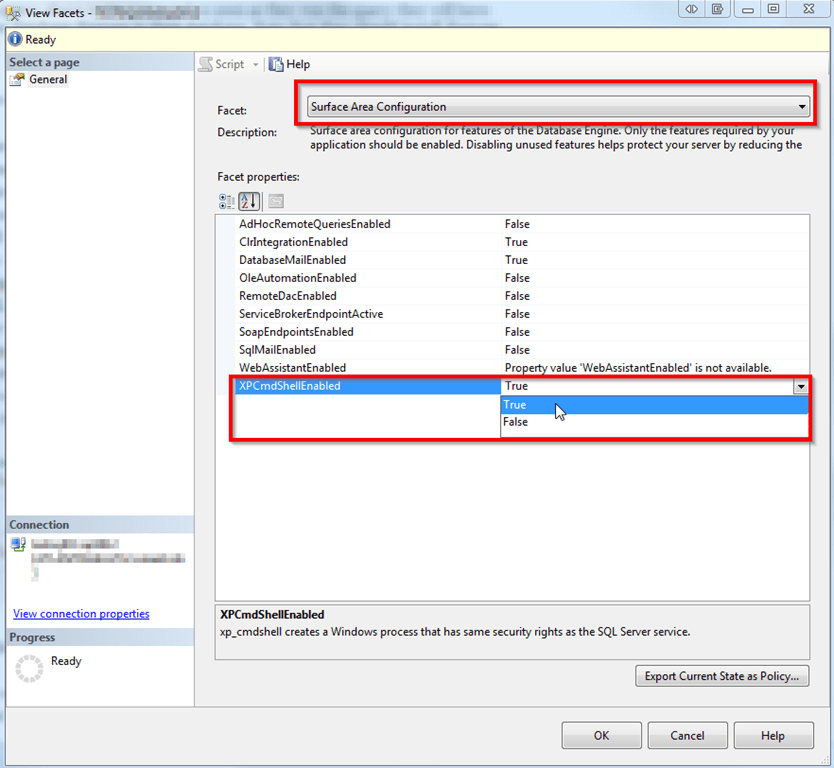
Task: Select the General page entry
Action: pyautogui.click(x=47, y=79)
